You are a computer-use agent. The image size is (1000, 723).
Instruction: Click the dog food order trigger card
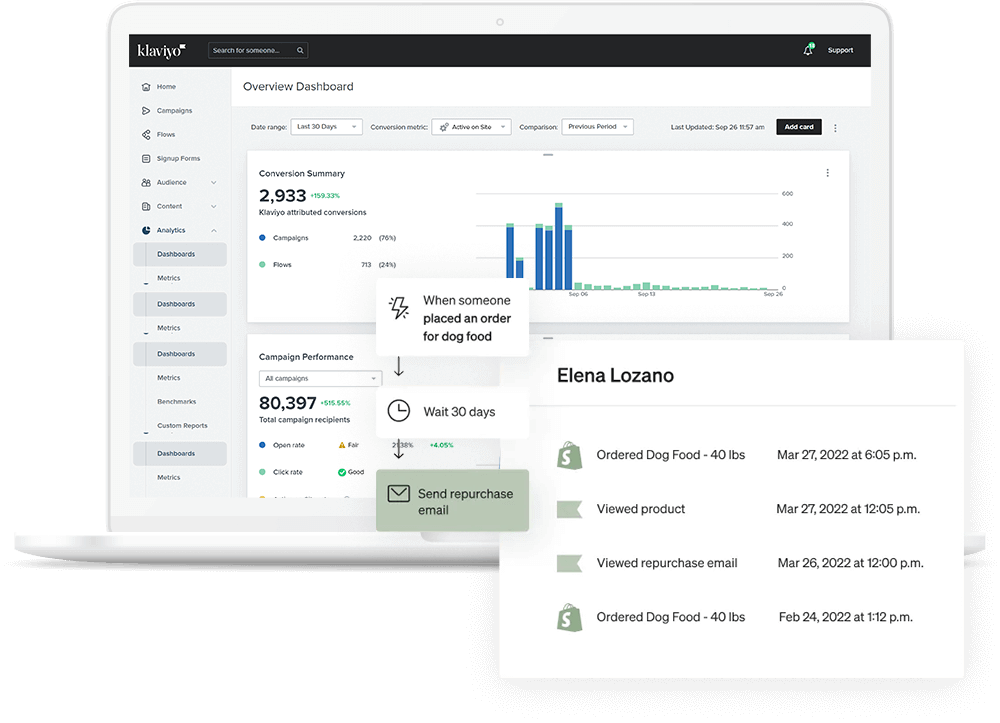452,318
